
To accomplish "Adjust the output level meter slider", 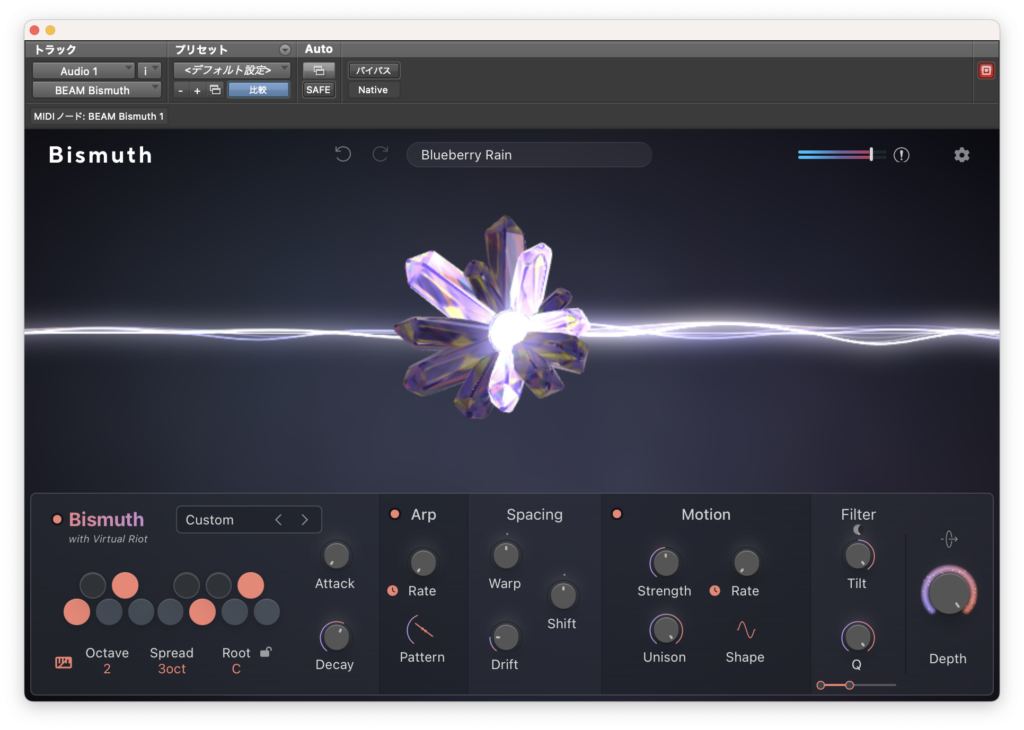I will pos(841,155).
